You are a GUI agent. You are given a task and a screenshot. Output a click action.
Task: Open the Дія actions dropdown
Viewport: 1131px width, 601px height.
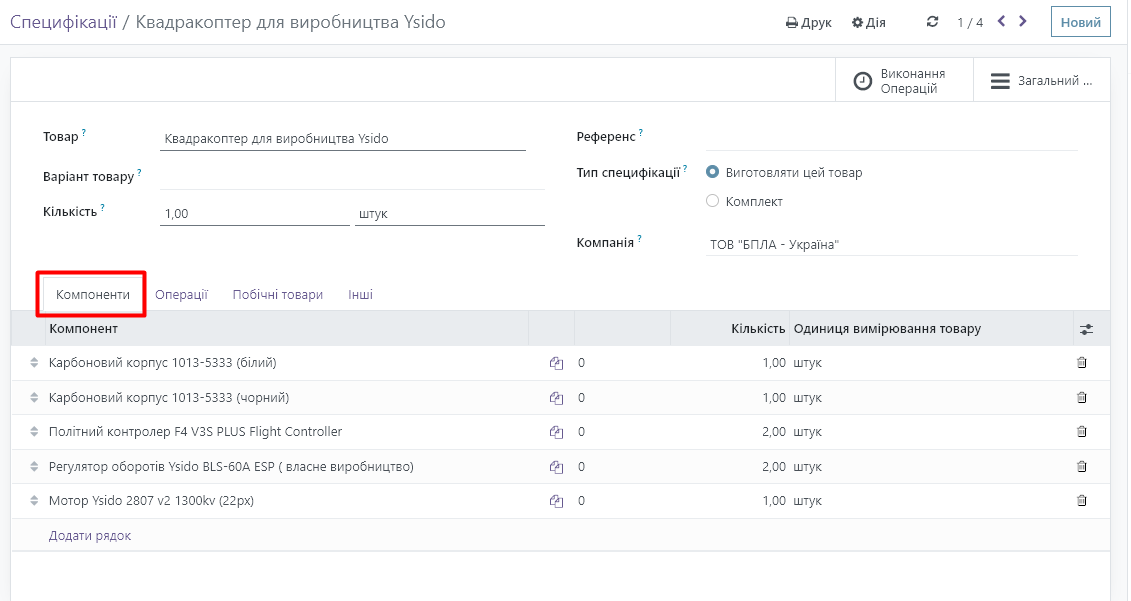pos(868,22)
